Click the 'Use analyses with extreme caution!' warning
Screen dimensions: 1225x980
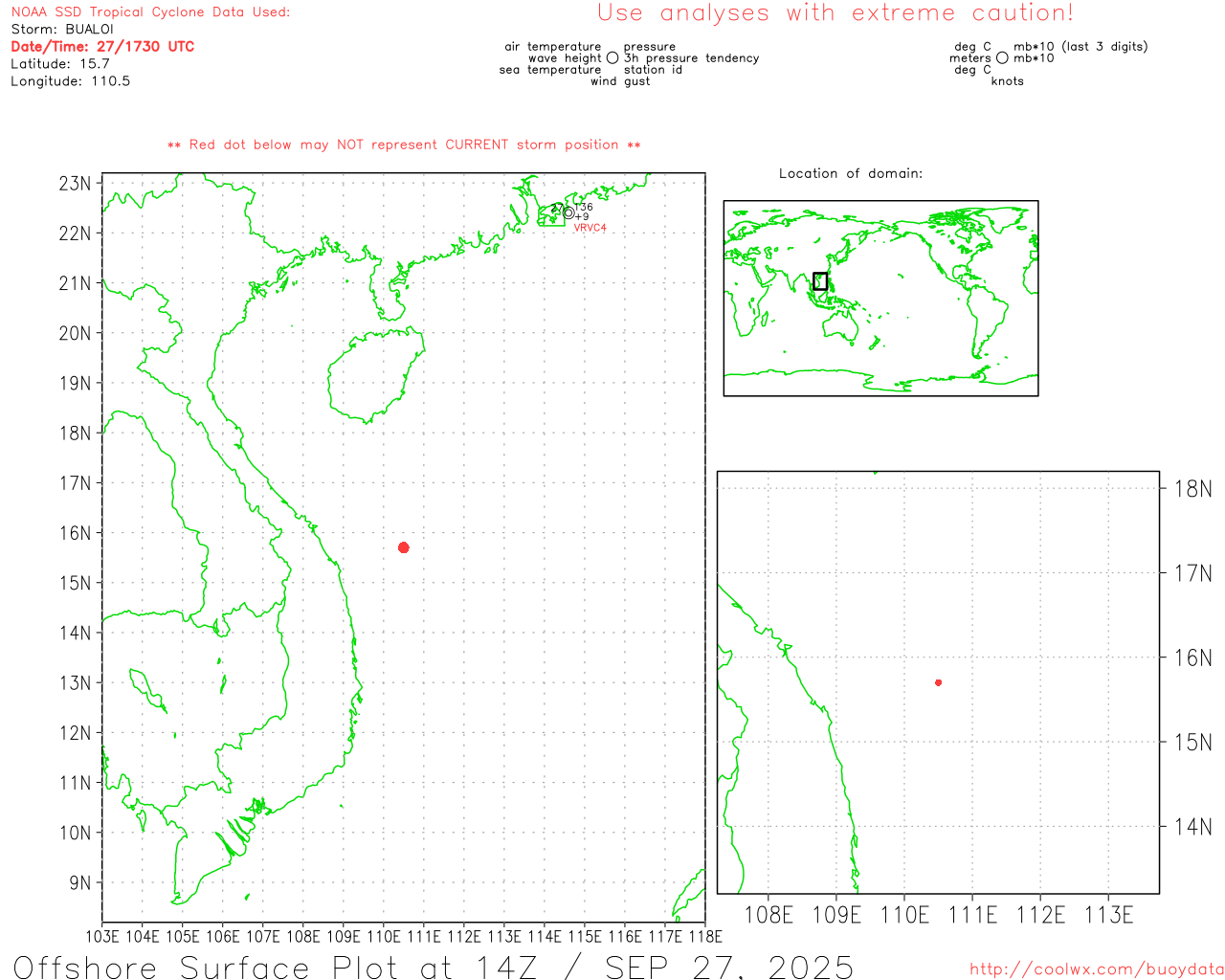click(835, 13)
